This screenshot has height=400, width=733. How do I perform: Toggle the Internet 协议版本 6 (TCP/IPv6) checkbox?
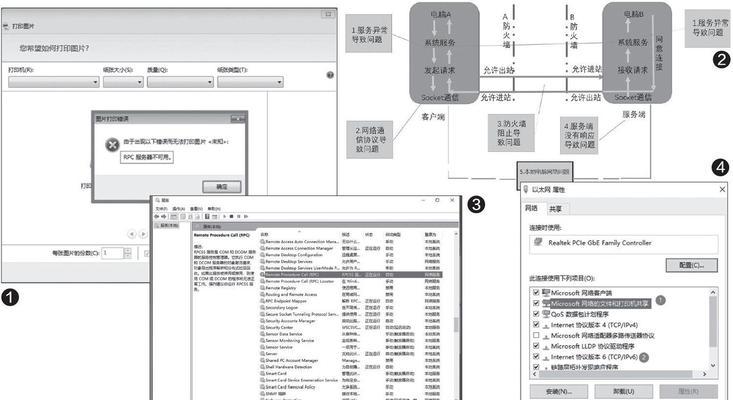536,357
